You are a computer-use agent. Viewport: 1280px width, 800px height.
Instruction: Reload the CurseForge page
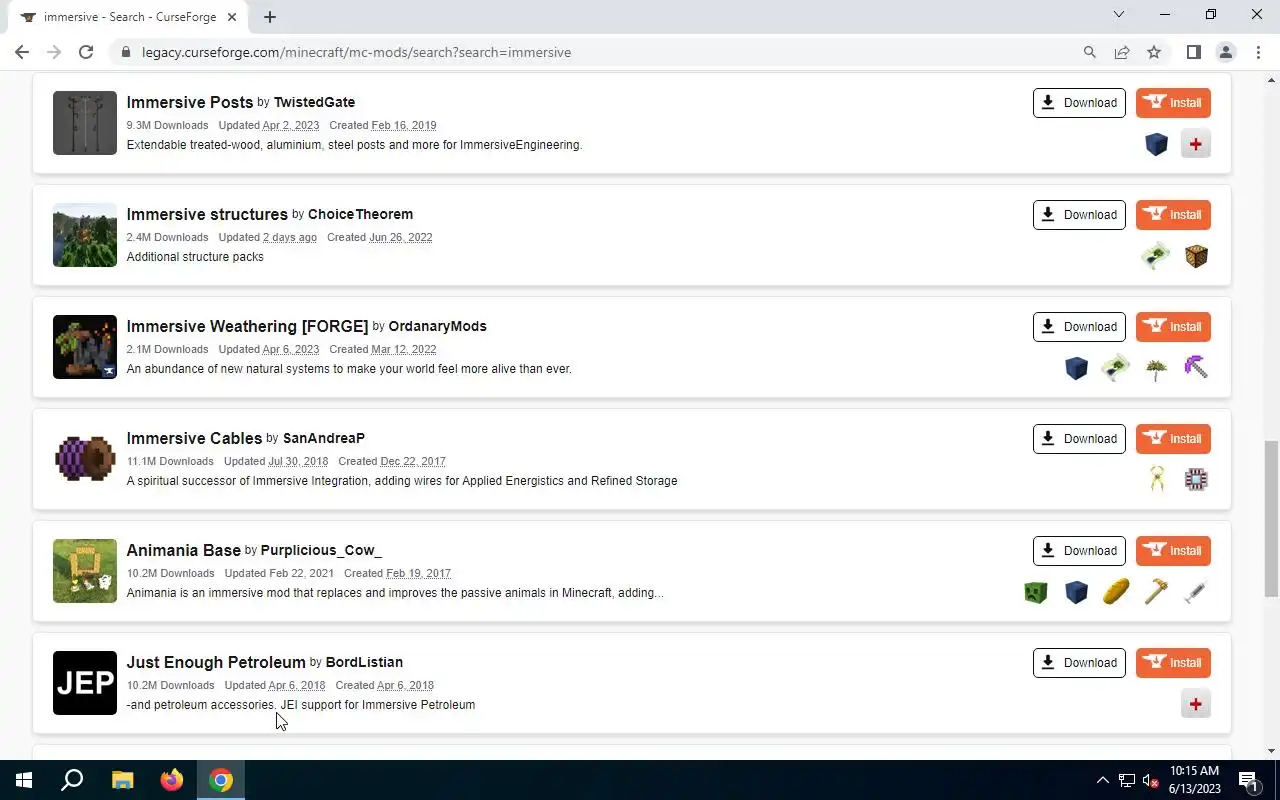pos(86,52)
